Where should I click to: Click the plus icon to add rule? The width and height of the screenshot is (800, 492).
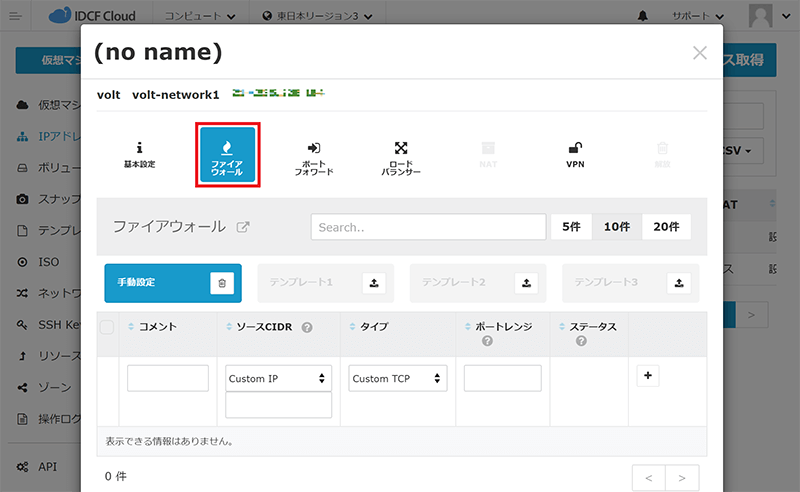(648, 376)
